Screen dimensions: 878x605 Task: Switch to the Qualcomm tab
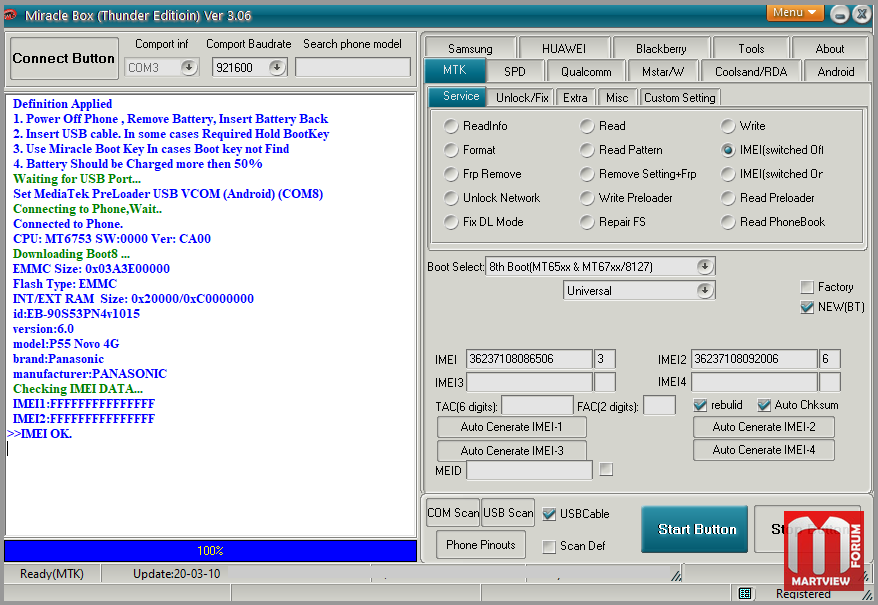click(x=586, y=72)
